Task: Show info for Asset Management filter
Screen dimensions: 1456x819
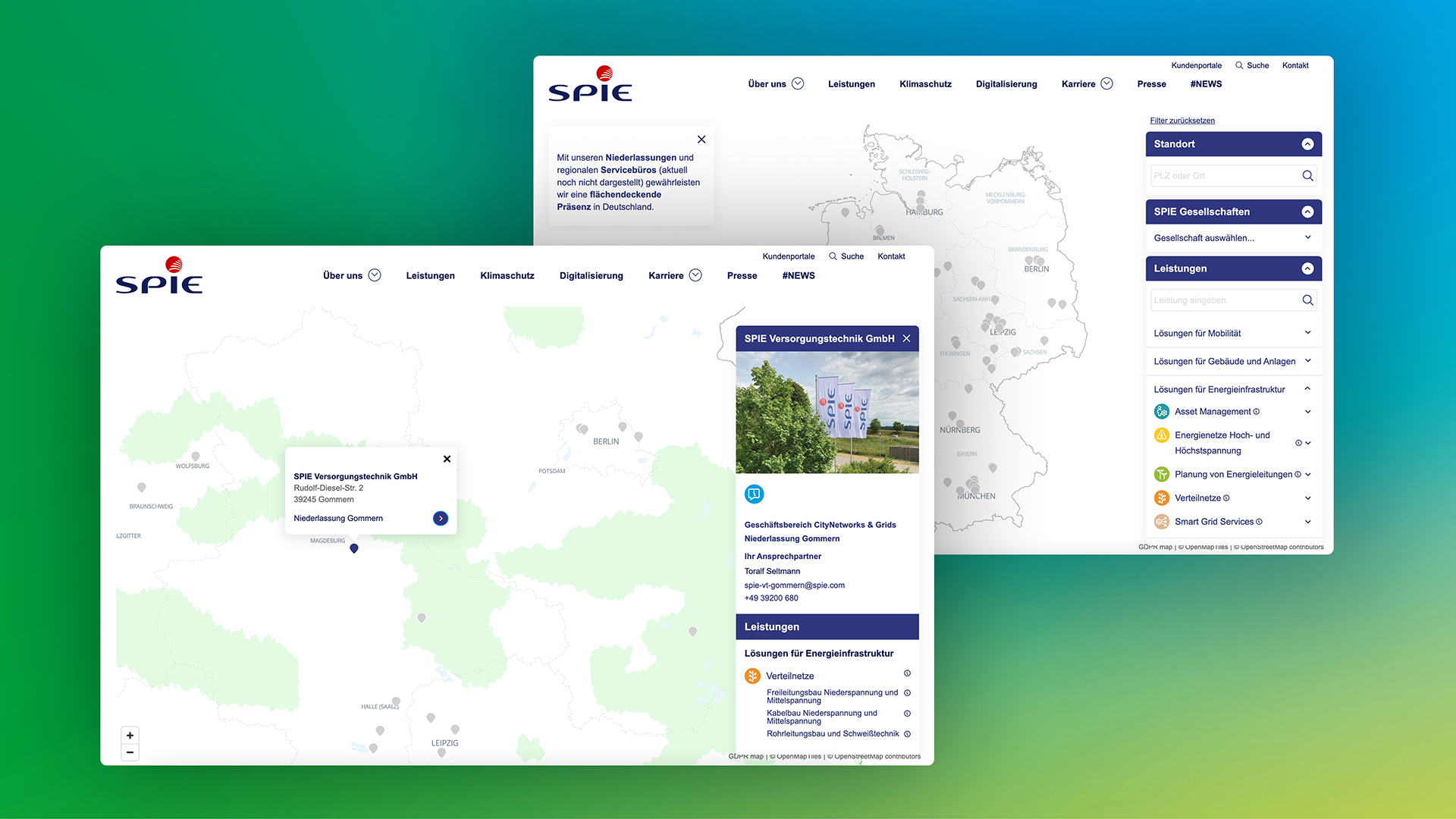Action: (x=1257, y=412)
